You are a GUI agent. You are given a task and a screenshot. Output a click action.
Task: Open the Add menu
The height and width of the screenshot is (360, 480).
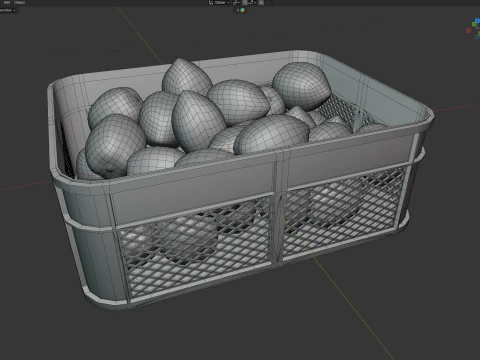(x=7, y=2)
